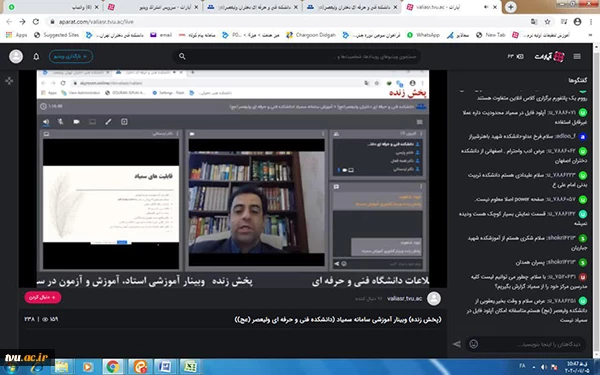Click the expand arrows icon left of video
The image size is (600, 375).
(9, 81)
